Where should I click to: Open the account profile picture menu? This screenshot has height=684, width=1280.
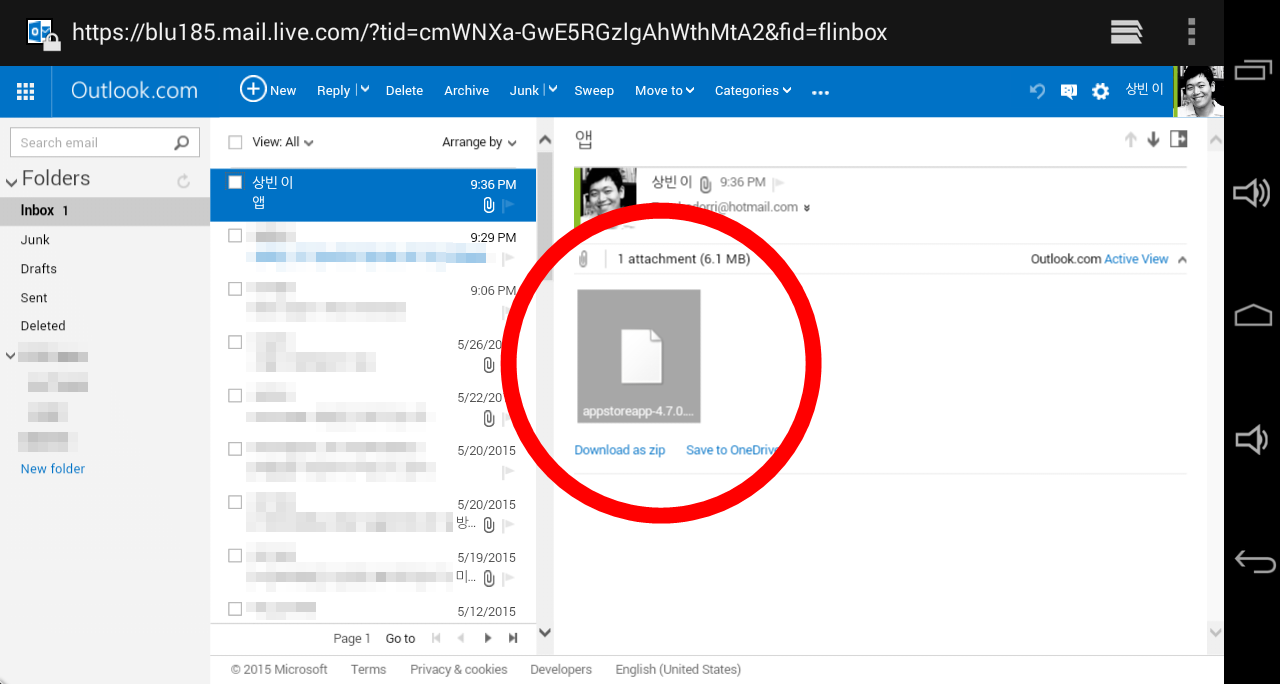click(1200, 91)
